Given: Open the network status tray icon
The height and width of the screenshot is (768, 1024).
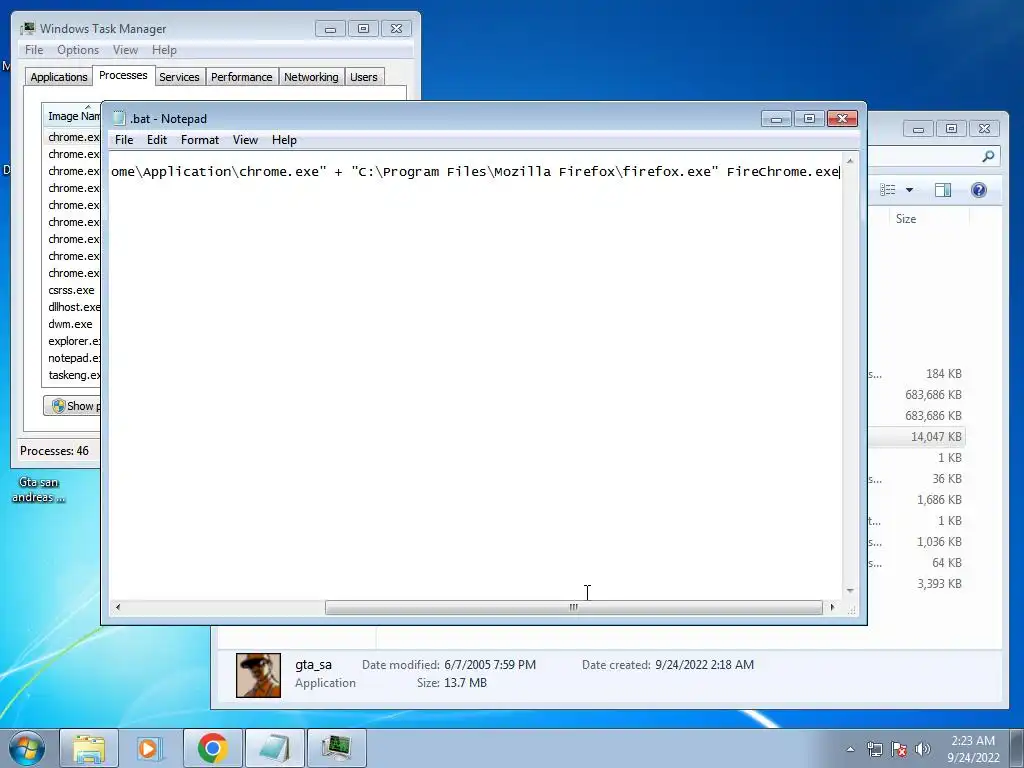Looking at the screenshot, I should (874, 749).
